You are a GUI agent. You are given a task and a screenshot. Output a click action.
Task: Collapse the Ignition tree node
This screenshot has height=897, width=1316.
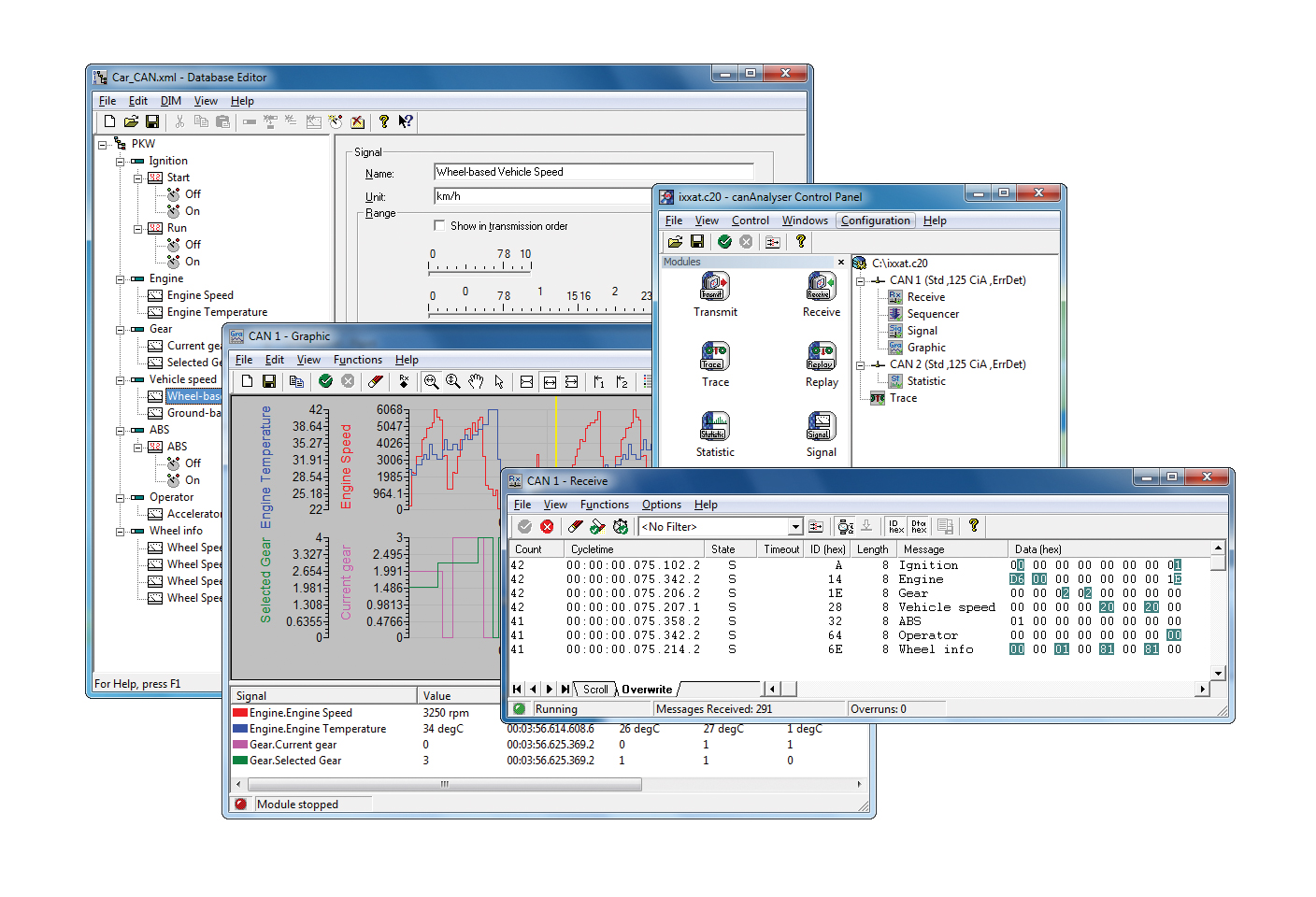point(121,162)
